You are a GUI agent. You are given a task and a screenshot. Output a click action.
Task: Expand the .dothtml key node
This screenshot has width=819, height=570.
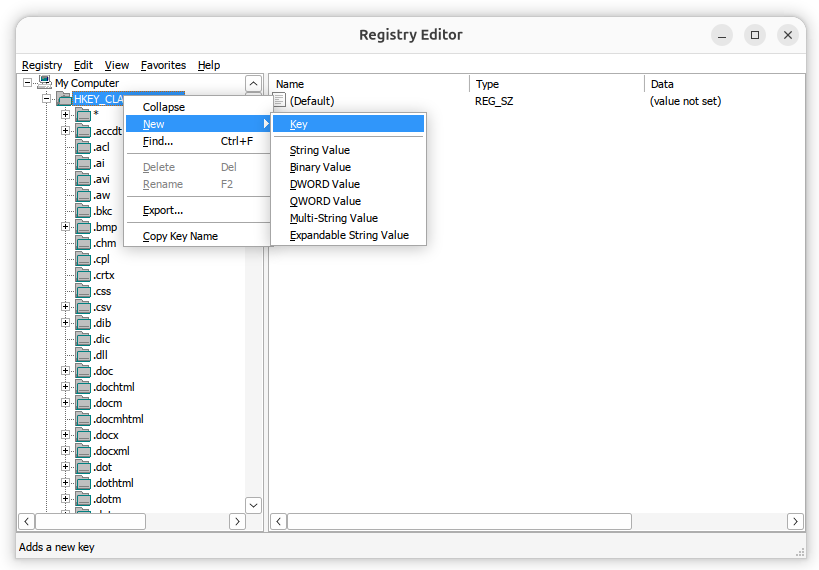tap(66, 483)
